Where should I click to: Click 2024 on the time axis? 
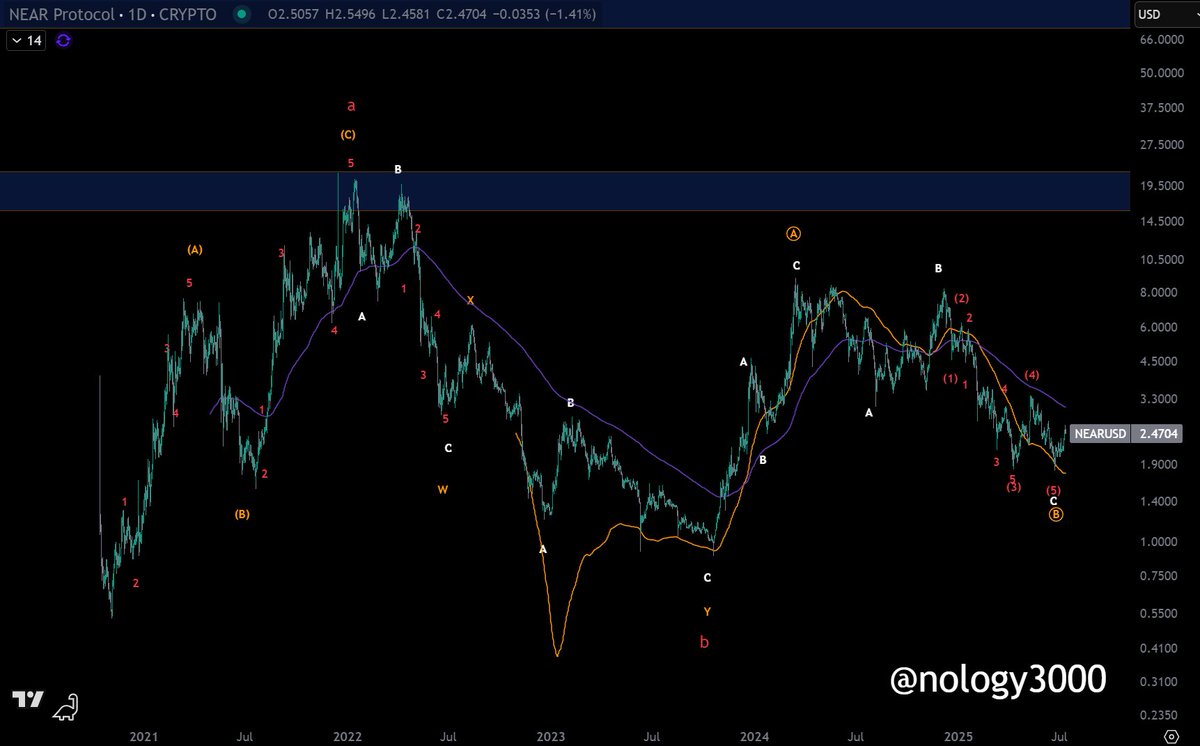[754, 737]
